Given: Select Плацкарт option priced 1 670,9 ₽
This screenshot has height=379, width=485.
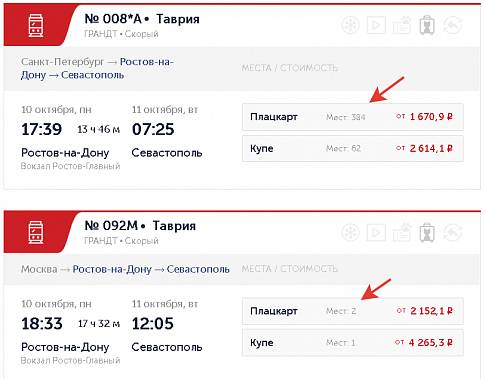Looking at the screenshot, I should click(353, 117).
